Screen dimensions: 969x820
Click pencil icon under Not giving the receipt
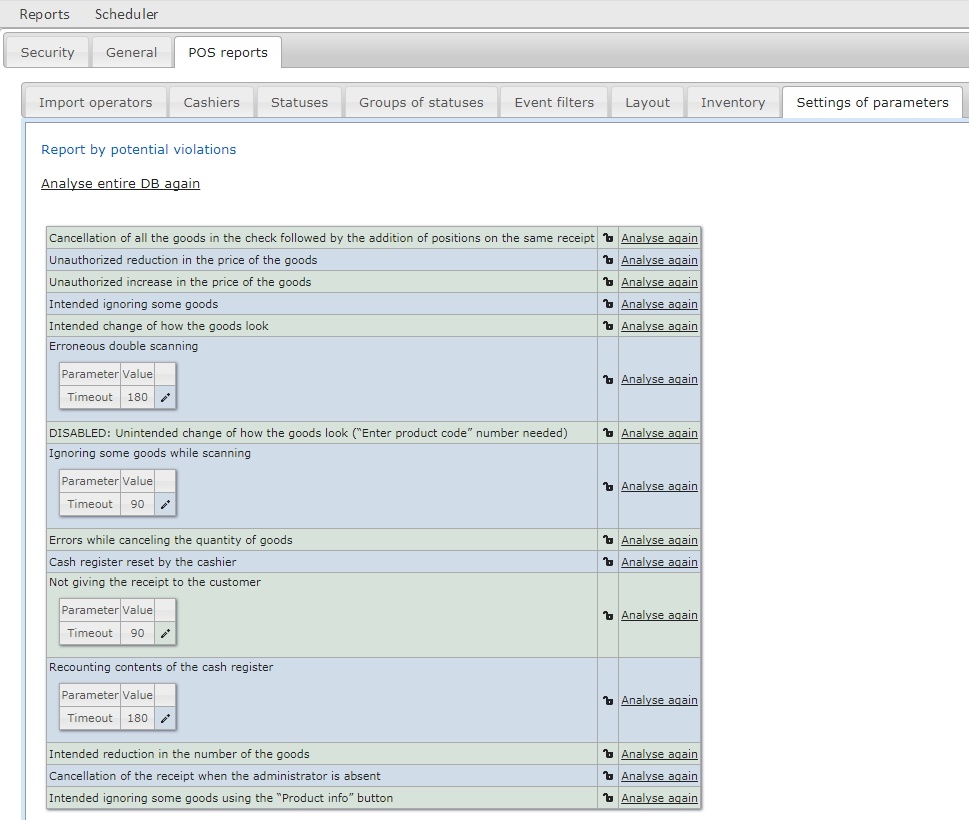165,633
